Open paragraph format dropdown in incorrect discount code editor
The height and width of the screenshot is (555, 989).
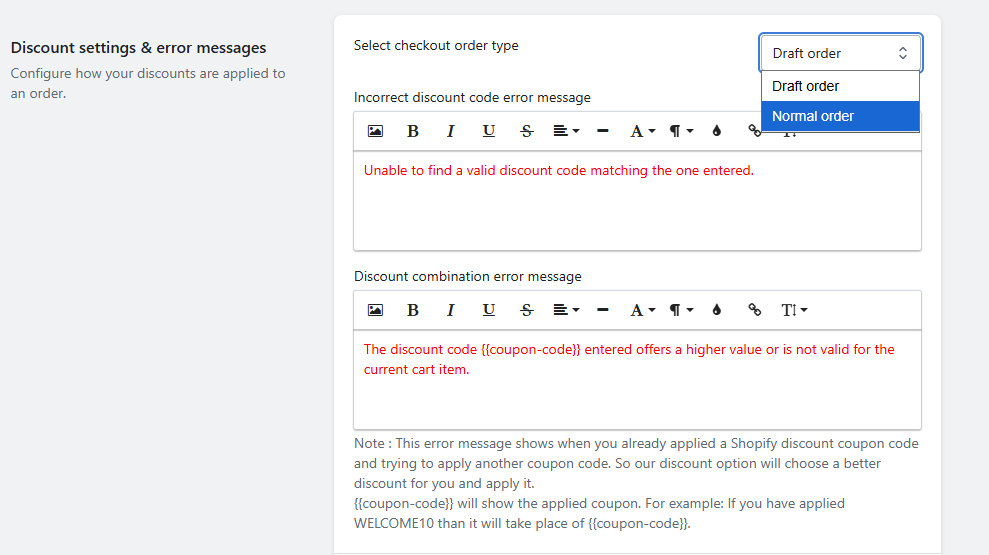681,131
